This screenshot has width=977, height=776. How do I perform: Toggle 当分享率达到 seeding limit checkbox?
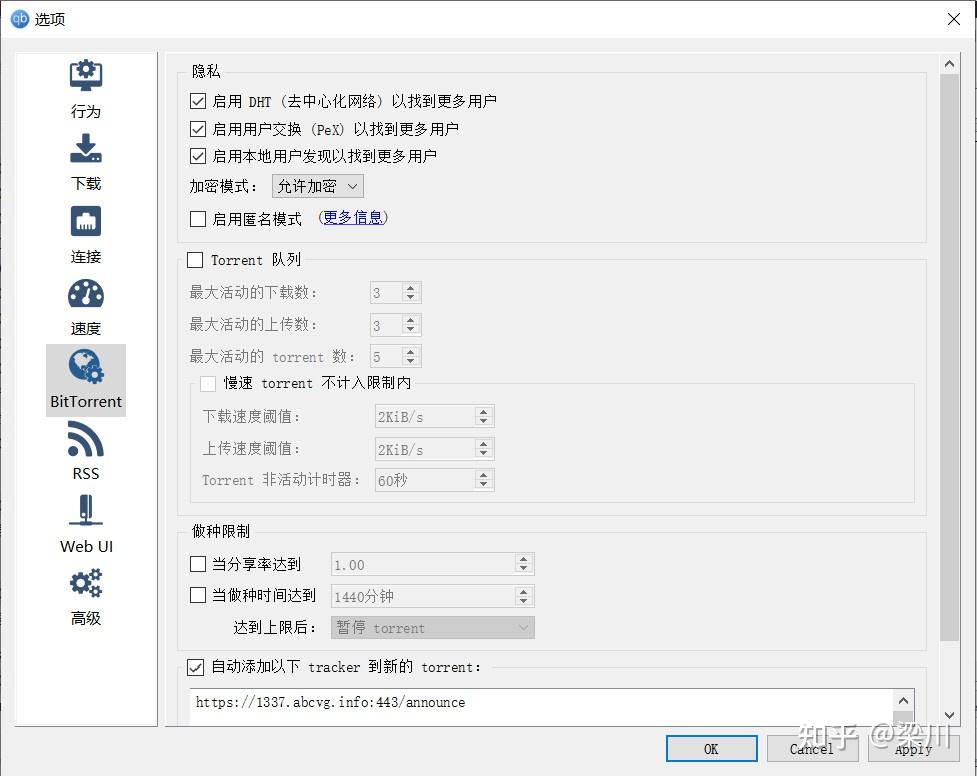click(x=197, y=564)
